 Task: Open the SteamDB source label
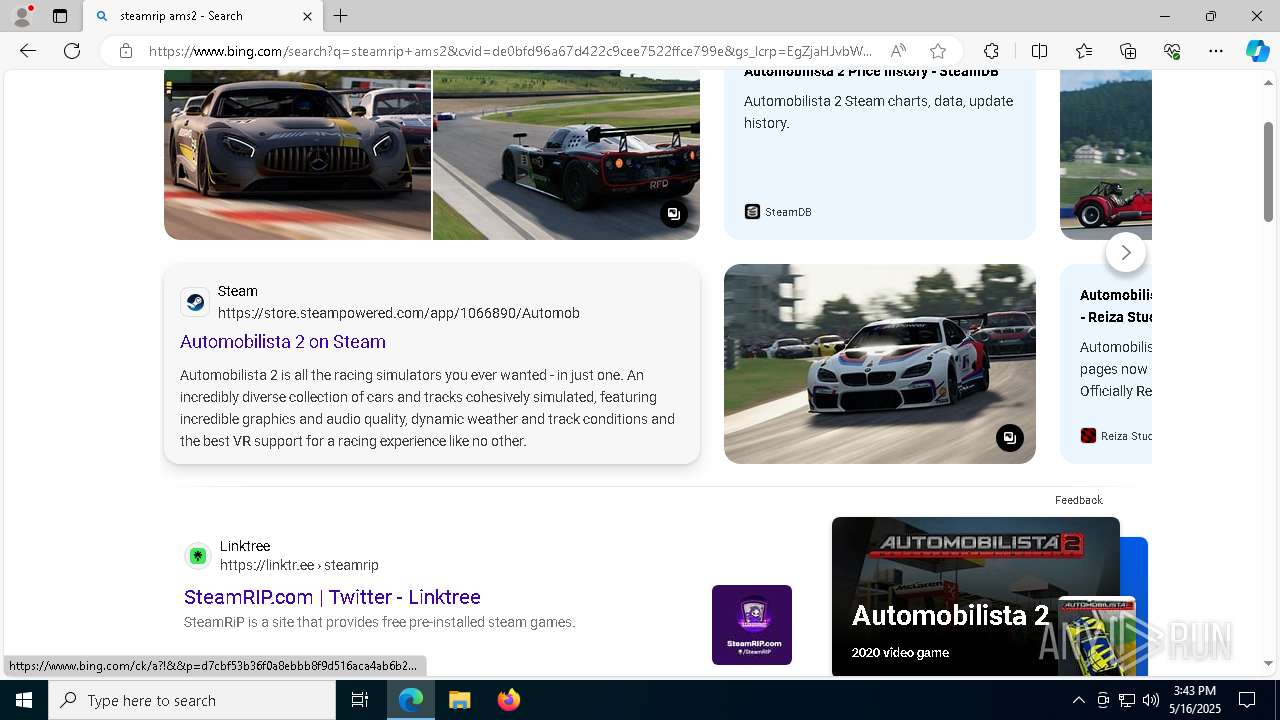click(778, 212)
